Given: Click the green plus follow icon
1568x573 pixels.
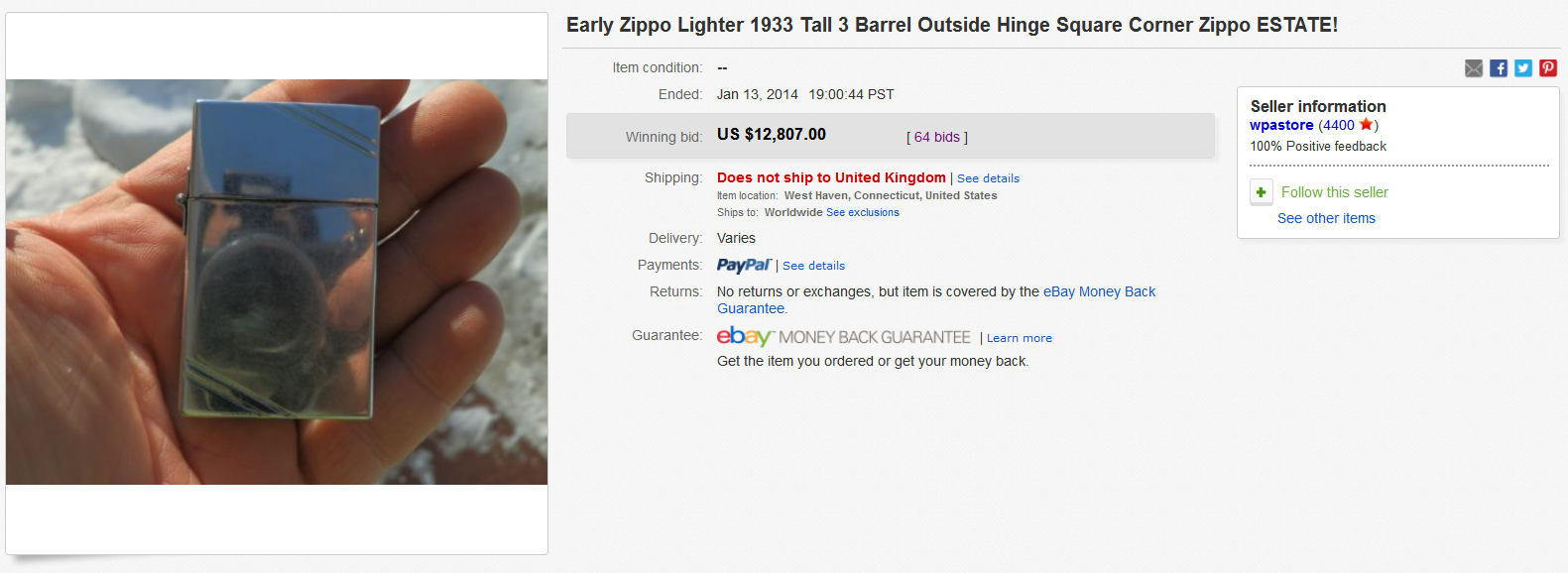Looking at the screenshot, I should 1261,191.
